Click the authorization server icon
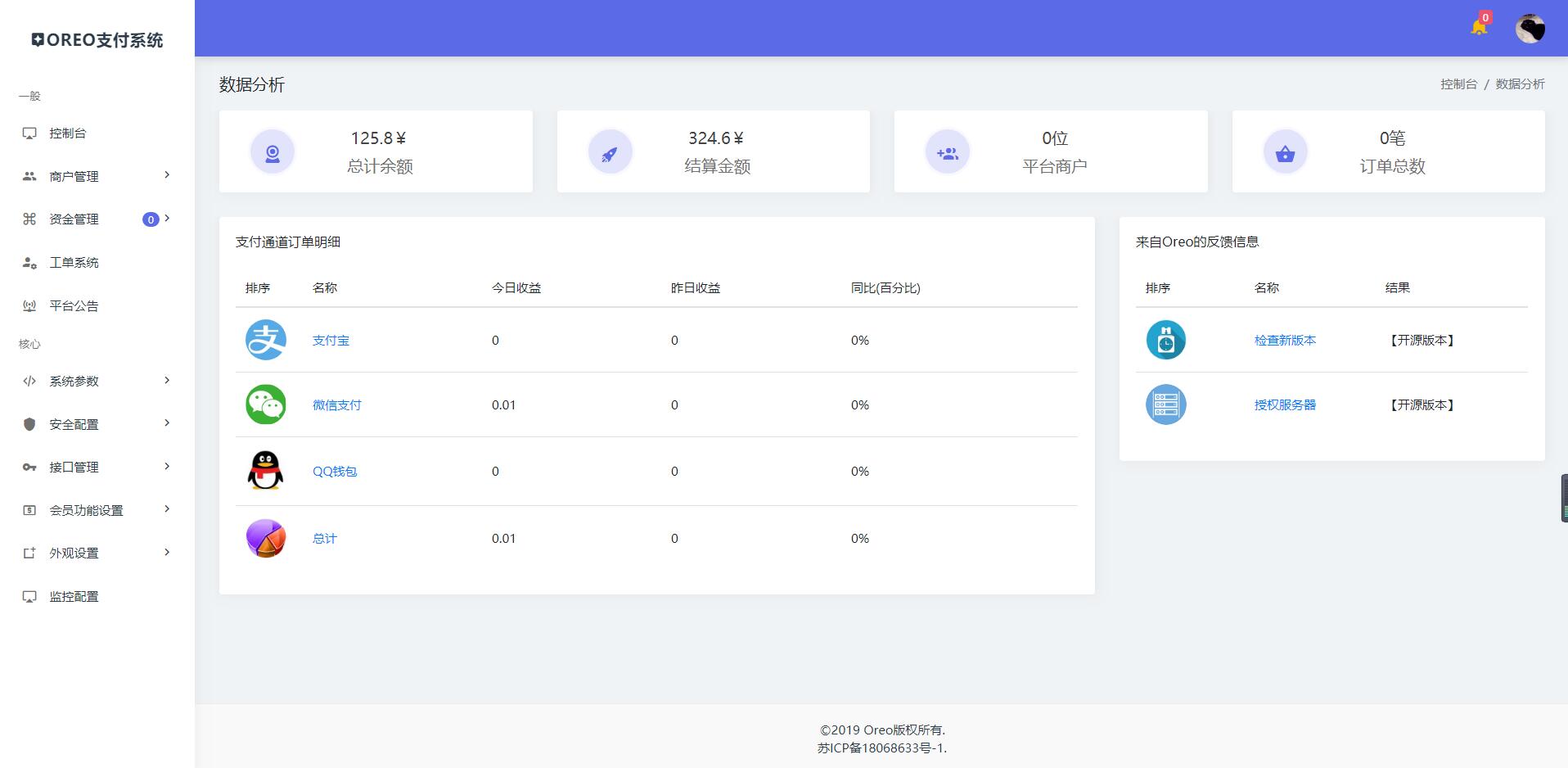This screenshot has height=768, width=1568. 1165,404
